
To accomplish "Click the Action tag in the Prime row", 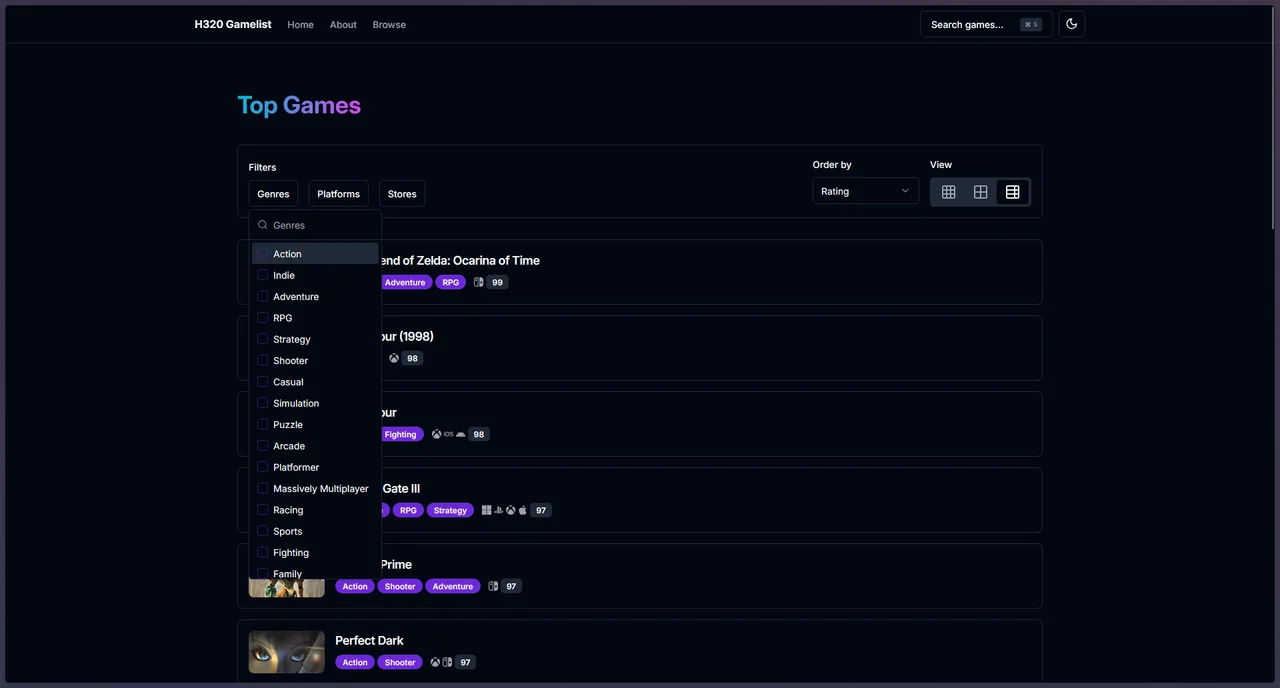I will [x=355, y=586].
